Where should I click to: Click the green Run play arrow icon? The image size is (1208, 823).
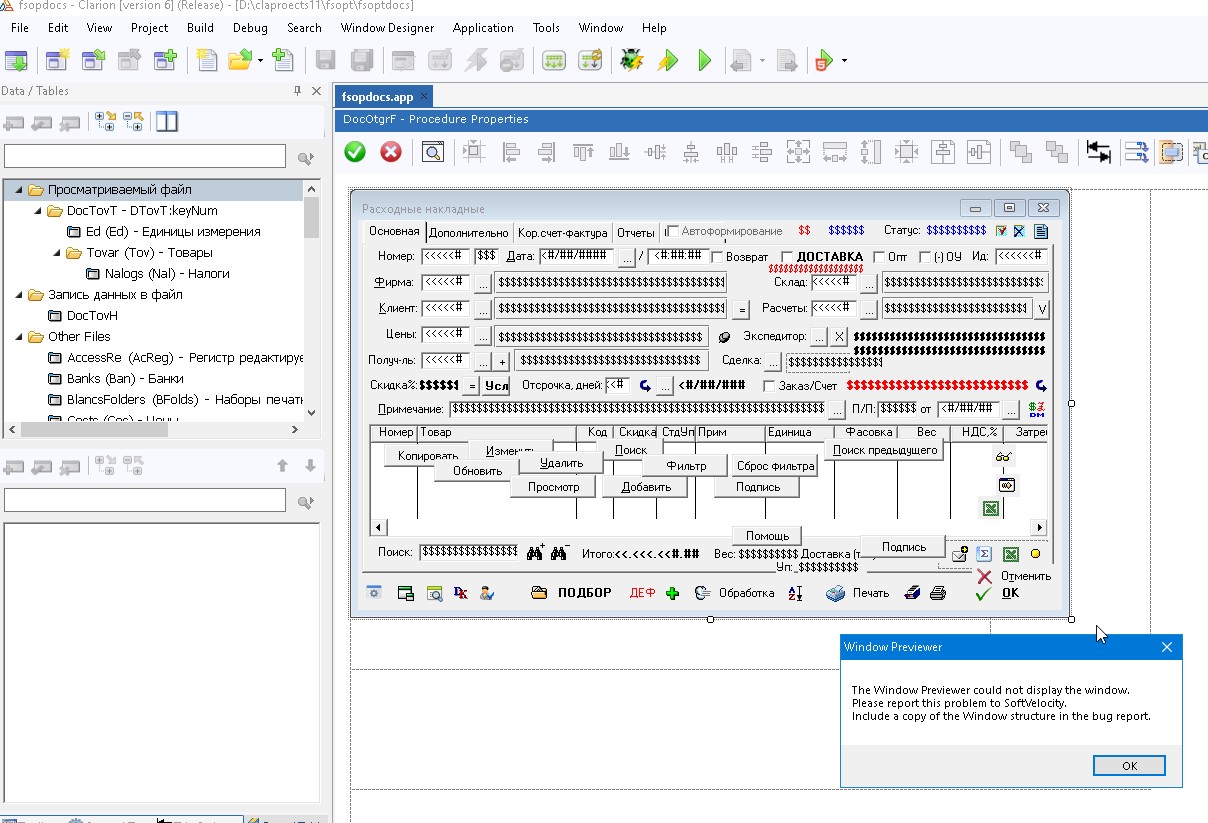click(x=704, y=61)
